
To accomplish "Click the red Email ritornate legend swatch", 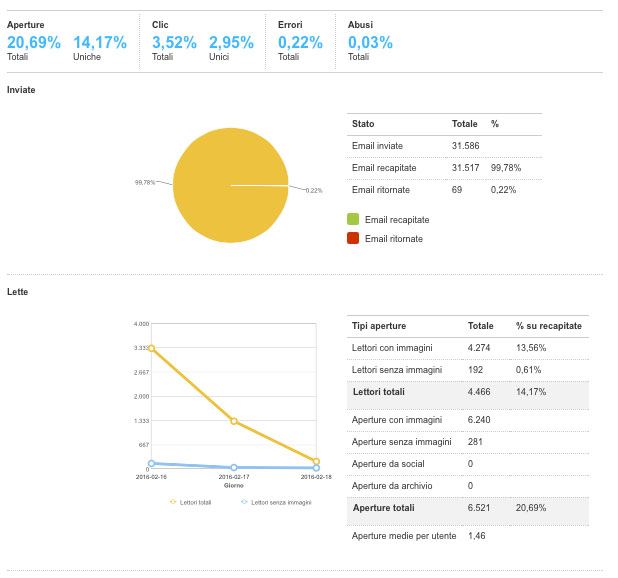I will [352, 238].
